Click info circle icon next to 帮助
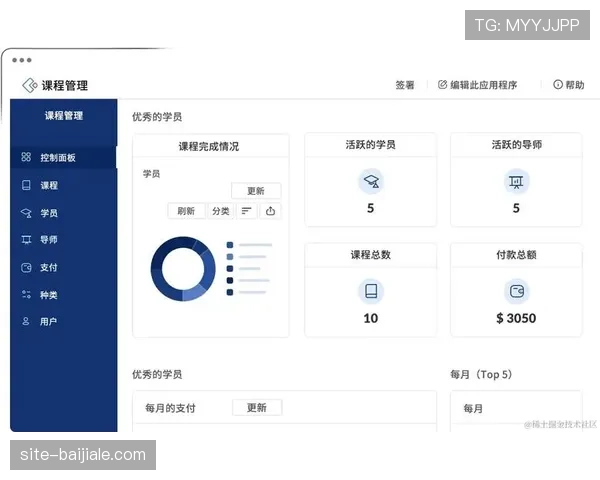The image size is (600, 480). [x=558, y=85]
